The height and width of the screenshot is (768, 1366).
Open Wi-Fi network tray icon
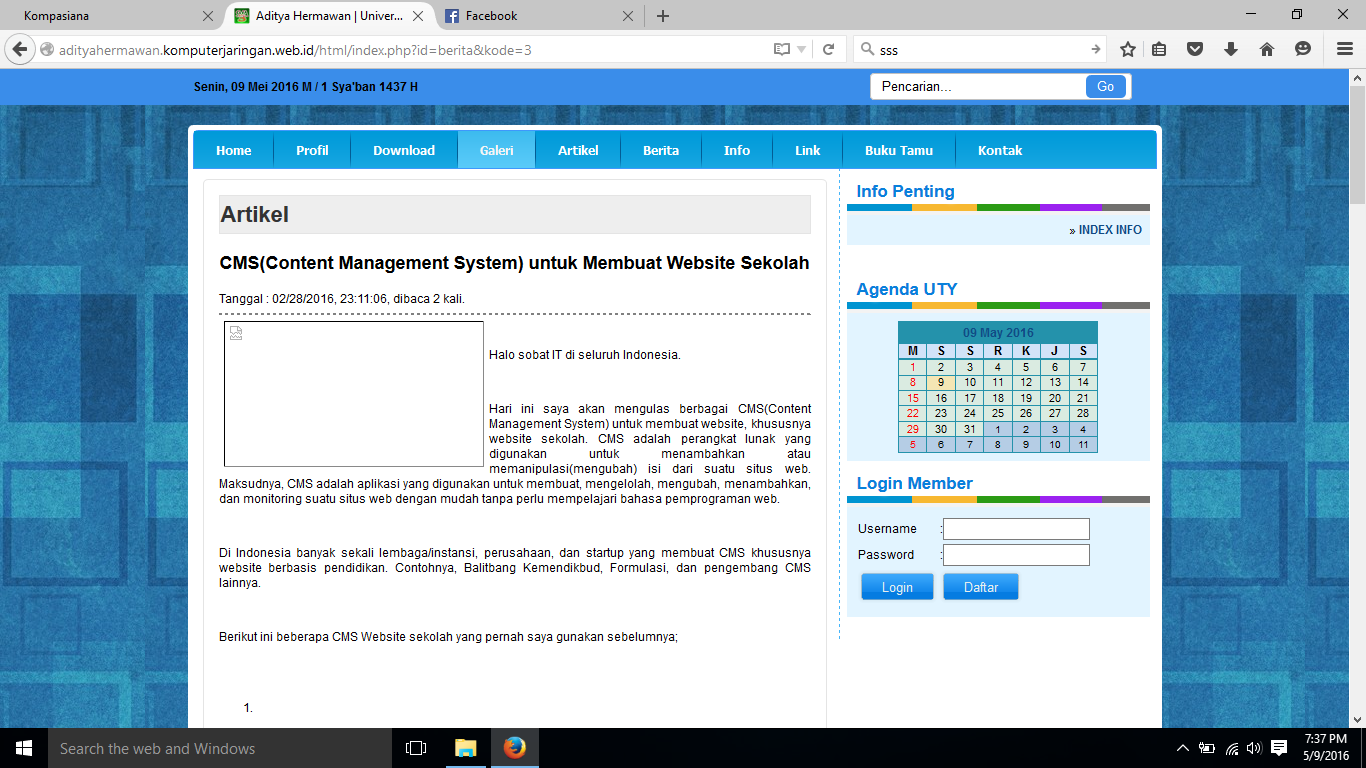[x=1232, y=748]
